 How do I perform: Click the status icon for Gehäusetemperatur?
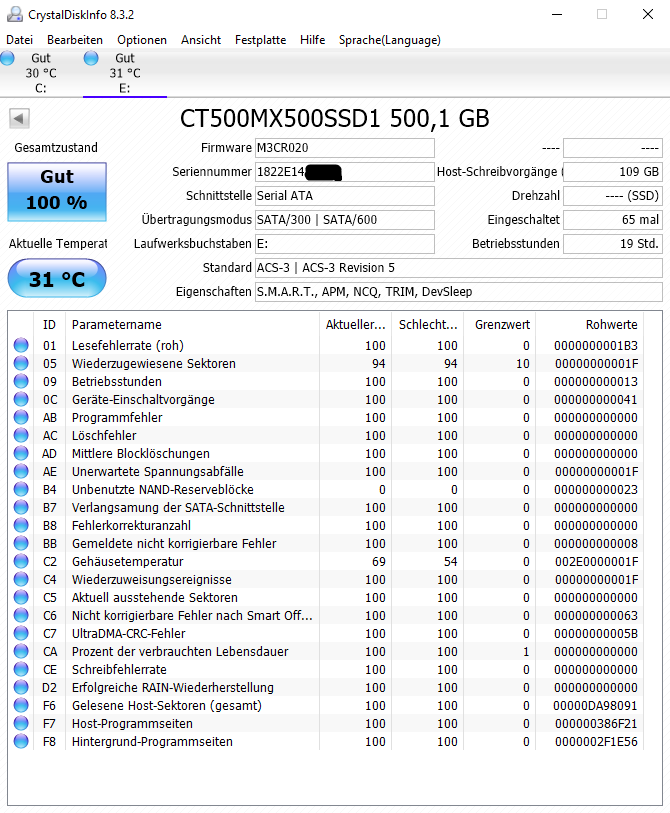21,561
